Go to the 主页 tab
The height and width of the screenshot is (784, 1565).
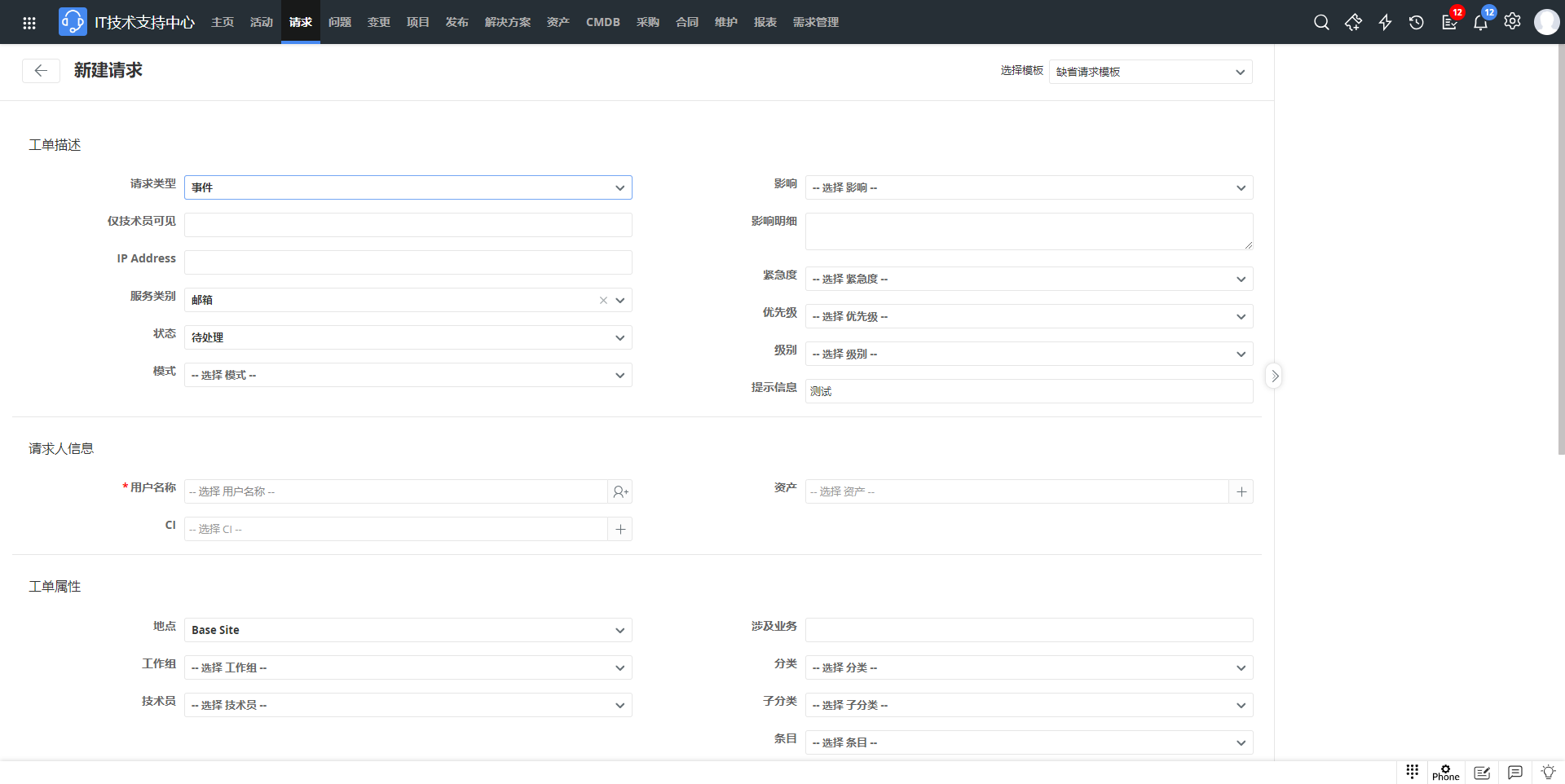tap(223, 22)
